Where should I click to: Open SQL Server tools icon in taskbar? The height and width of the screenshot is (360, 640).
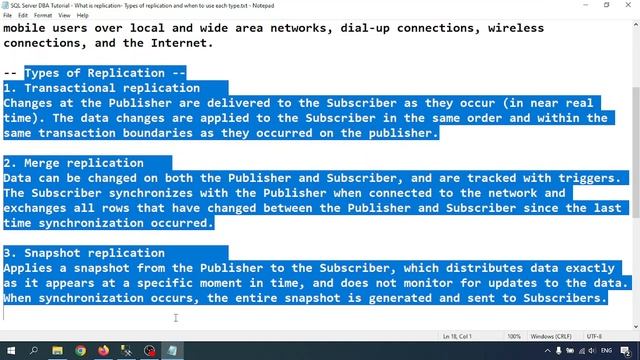click(x=127, y=351)
